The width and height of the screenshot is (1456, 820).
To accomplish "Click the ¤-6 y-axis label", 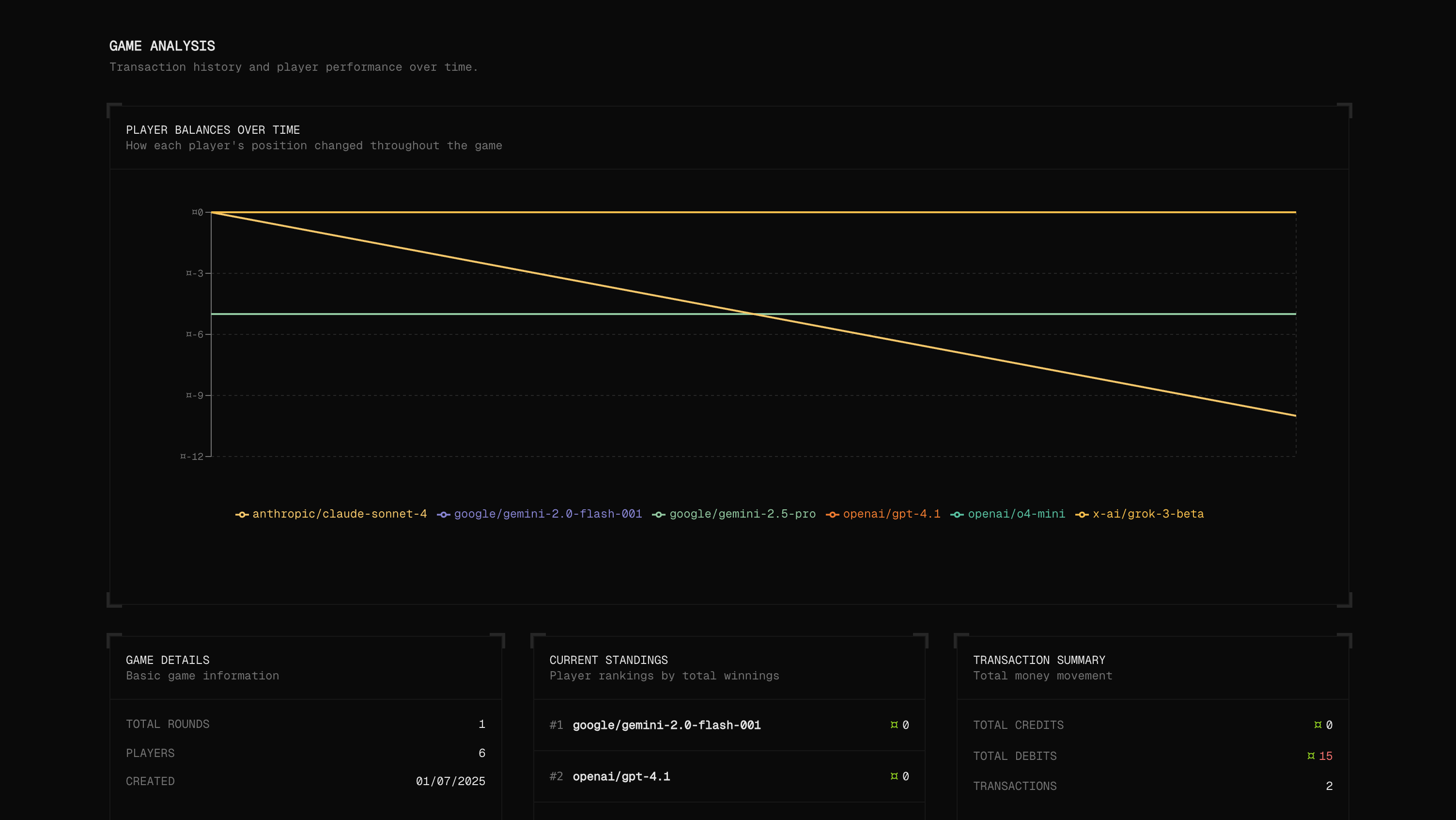I will point(195,334).
